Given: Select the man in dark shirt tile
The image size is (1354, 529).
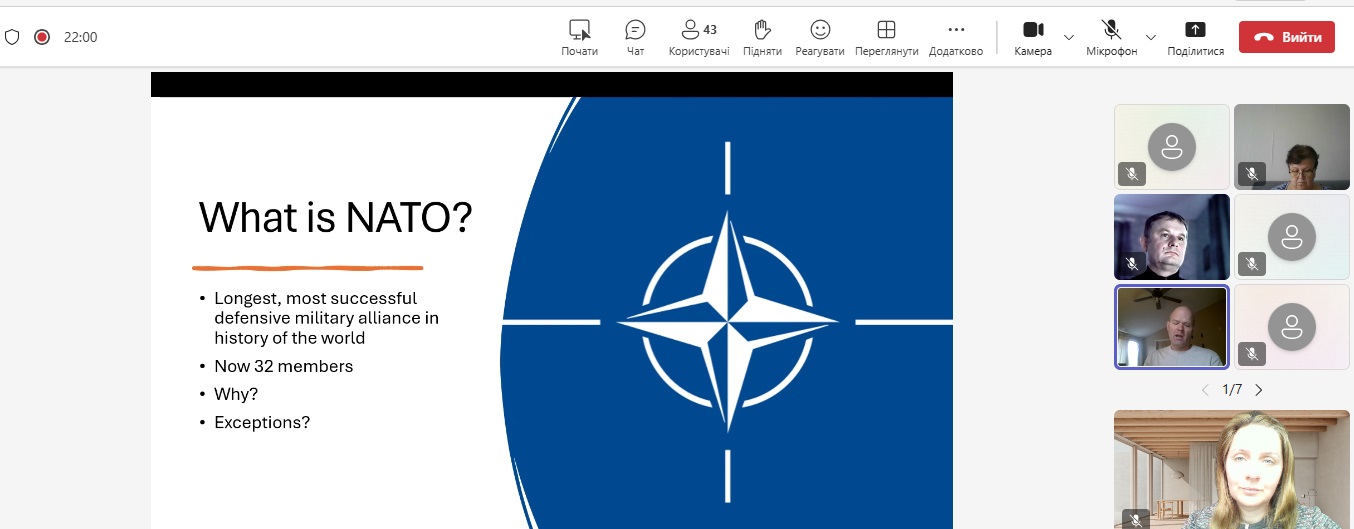Looking at the screenshot, I should 1172,237.
